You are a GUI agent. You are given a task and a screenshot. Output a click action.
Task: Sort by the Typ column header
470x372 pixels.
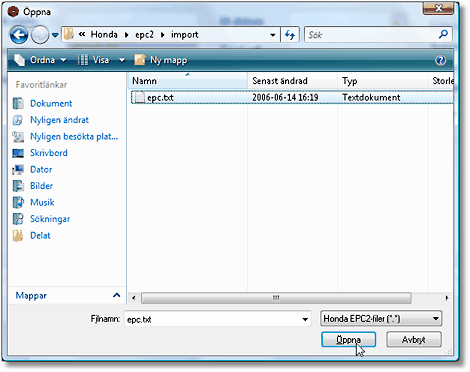pyautogui.click(x=383, y=81)
